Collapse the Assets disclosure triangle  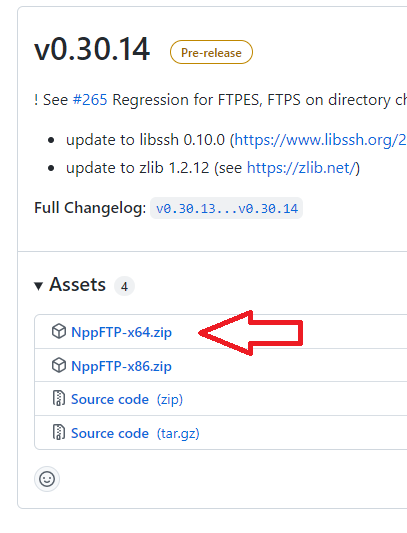(38, 286)
